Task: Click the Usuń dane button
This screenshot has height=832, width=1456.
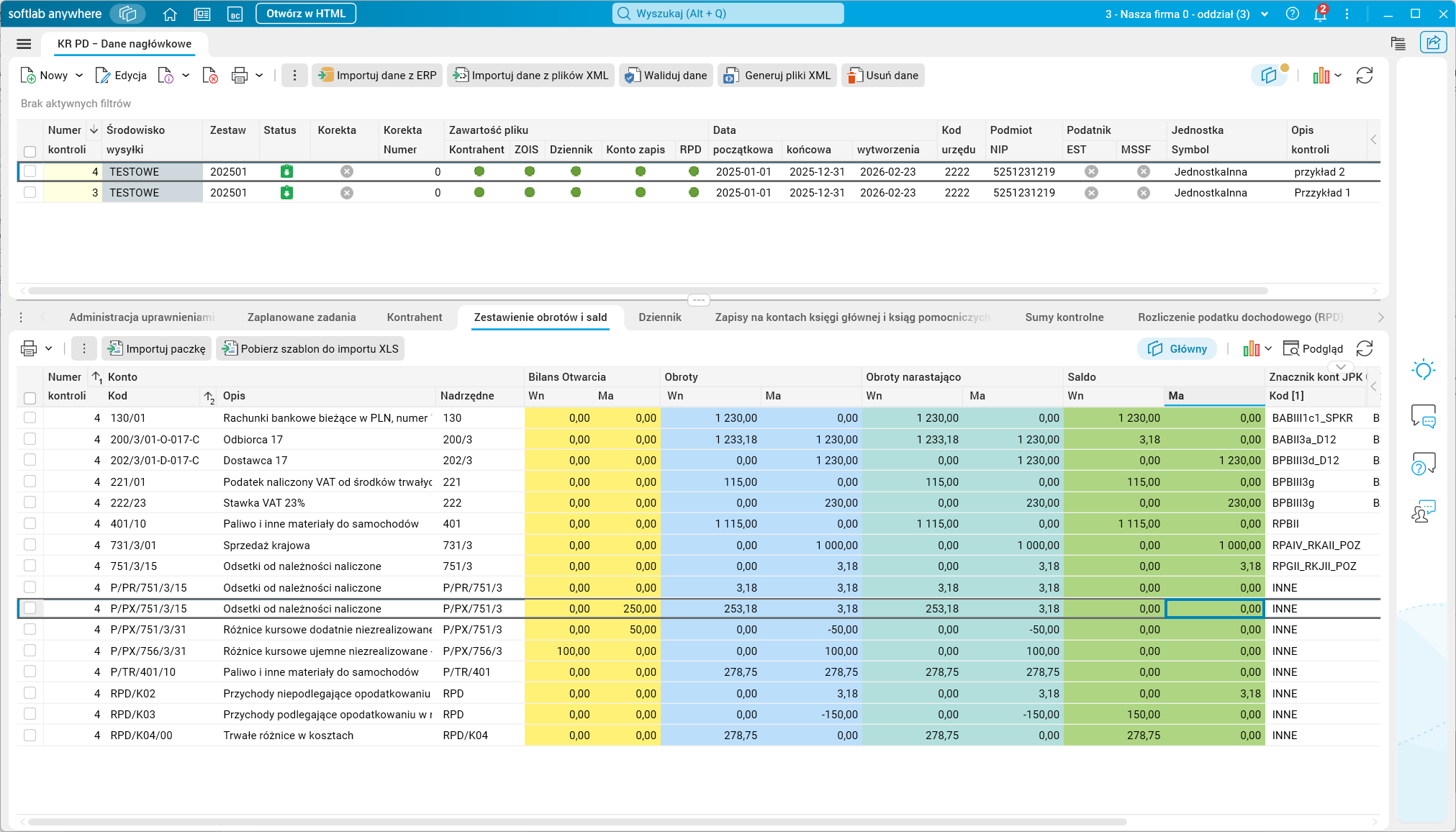Action: point(883,76)
